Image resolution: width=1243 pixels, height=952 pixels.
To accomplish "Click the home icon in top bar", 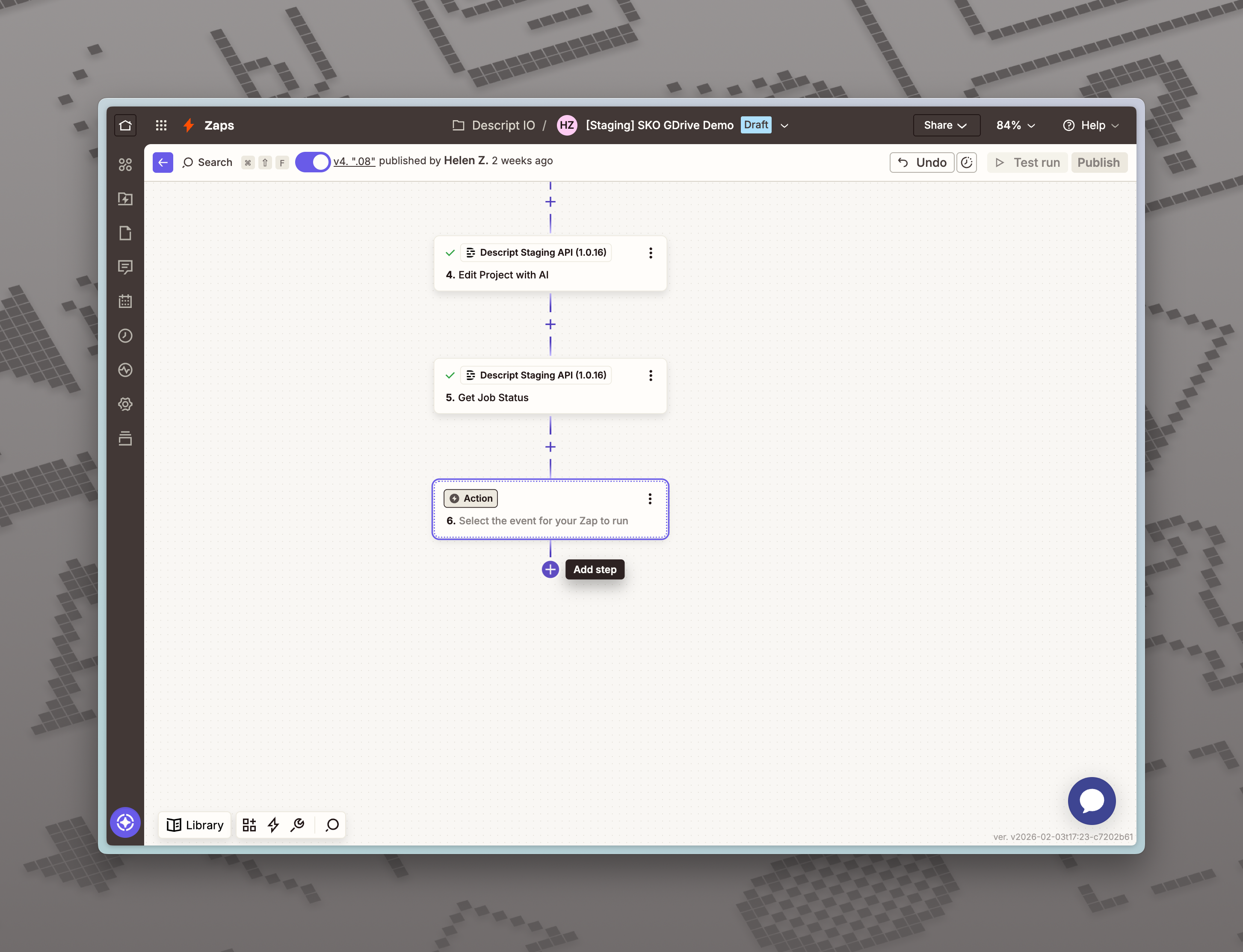I will [x=125, y=125].
